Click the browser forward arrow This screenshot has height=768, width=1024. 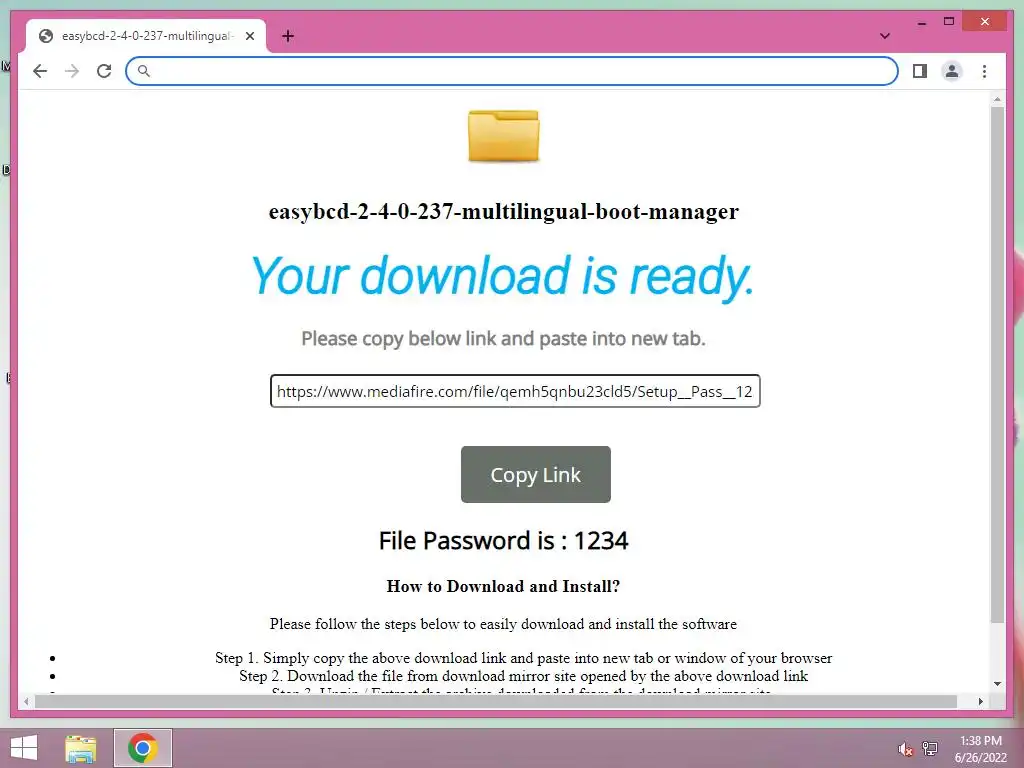pos(72,71)
